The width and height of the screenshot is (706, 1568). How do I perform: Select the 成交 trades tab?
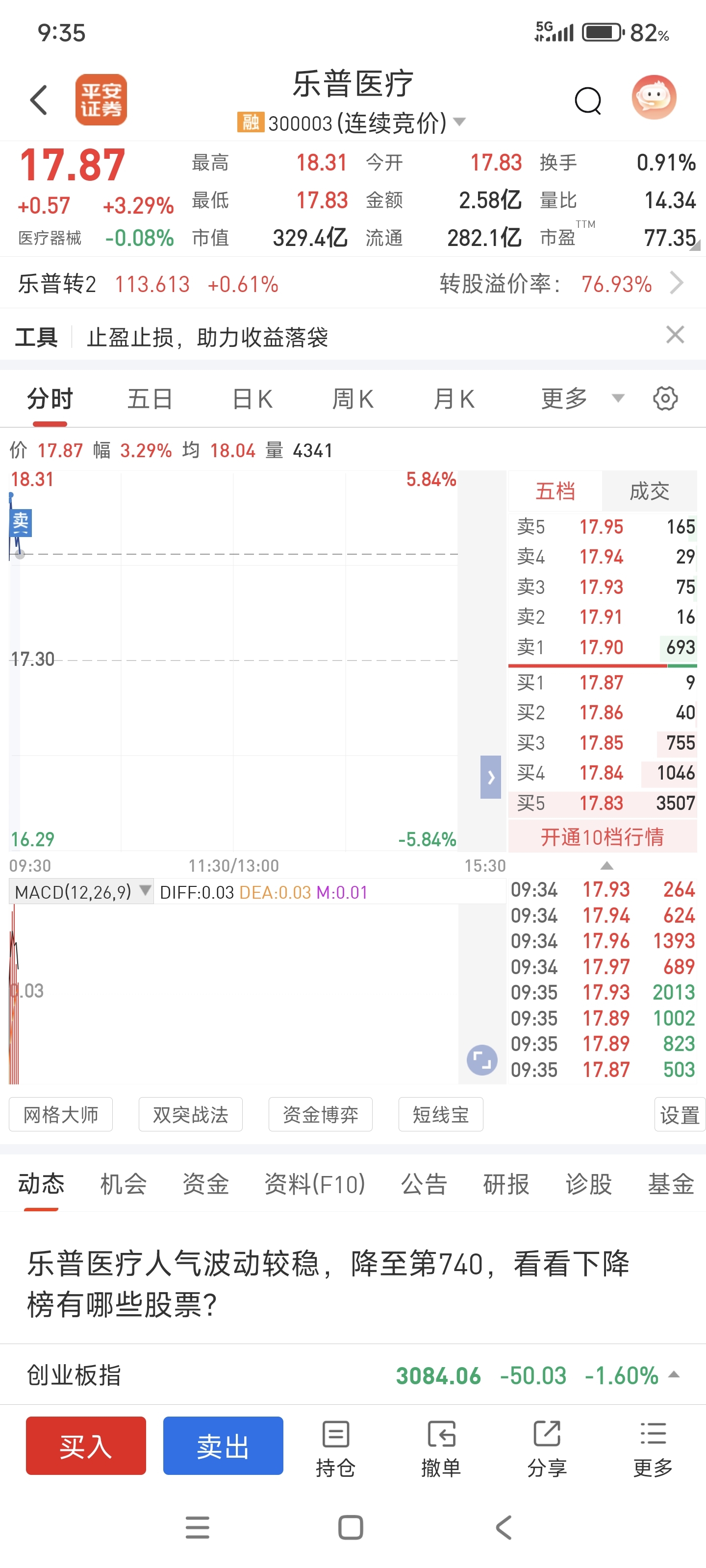coord(649,490)
